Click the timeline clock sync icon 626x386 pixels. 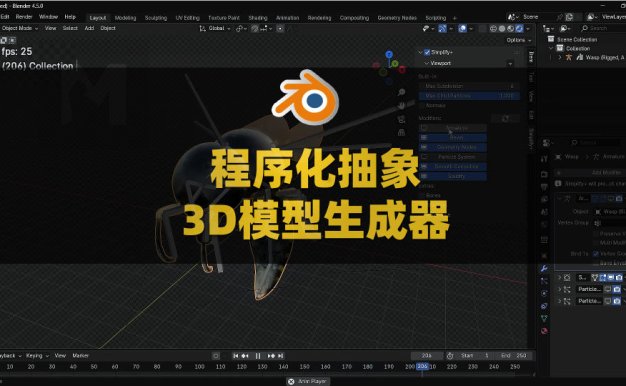[x=450, y=356]
